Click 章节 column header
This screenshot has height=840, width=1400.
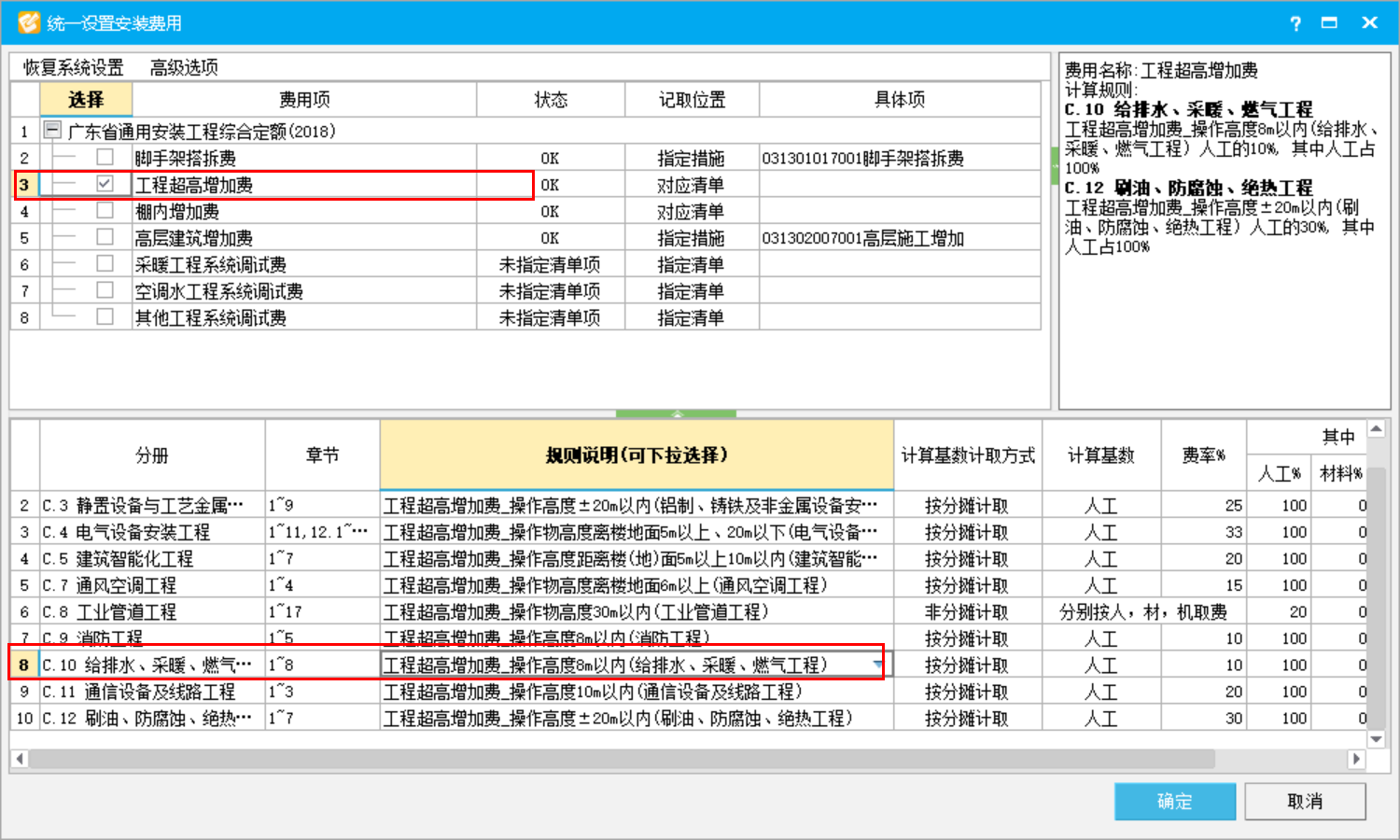click(x=322, y=455)
